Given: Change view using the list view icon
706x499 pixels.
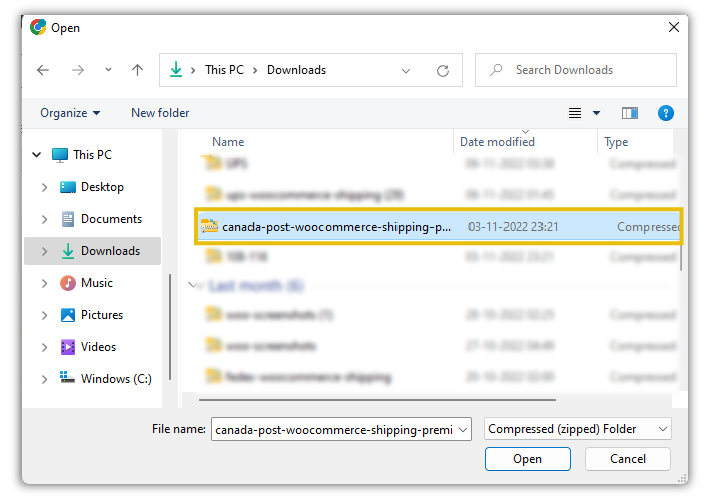Looking at the screenshot, I should [x=575, y=113].
